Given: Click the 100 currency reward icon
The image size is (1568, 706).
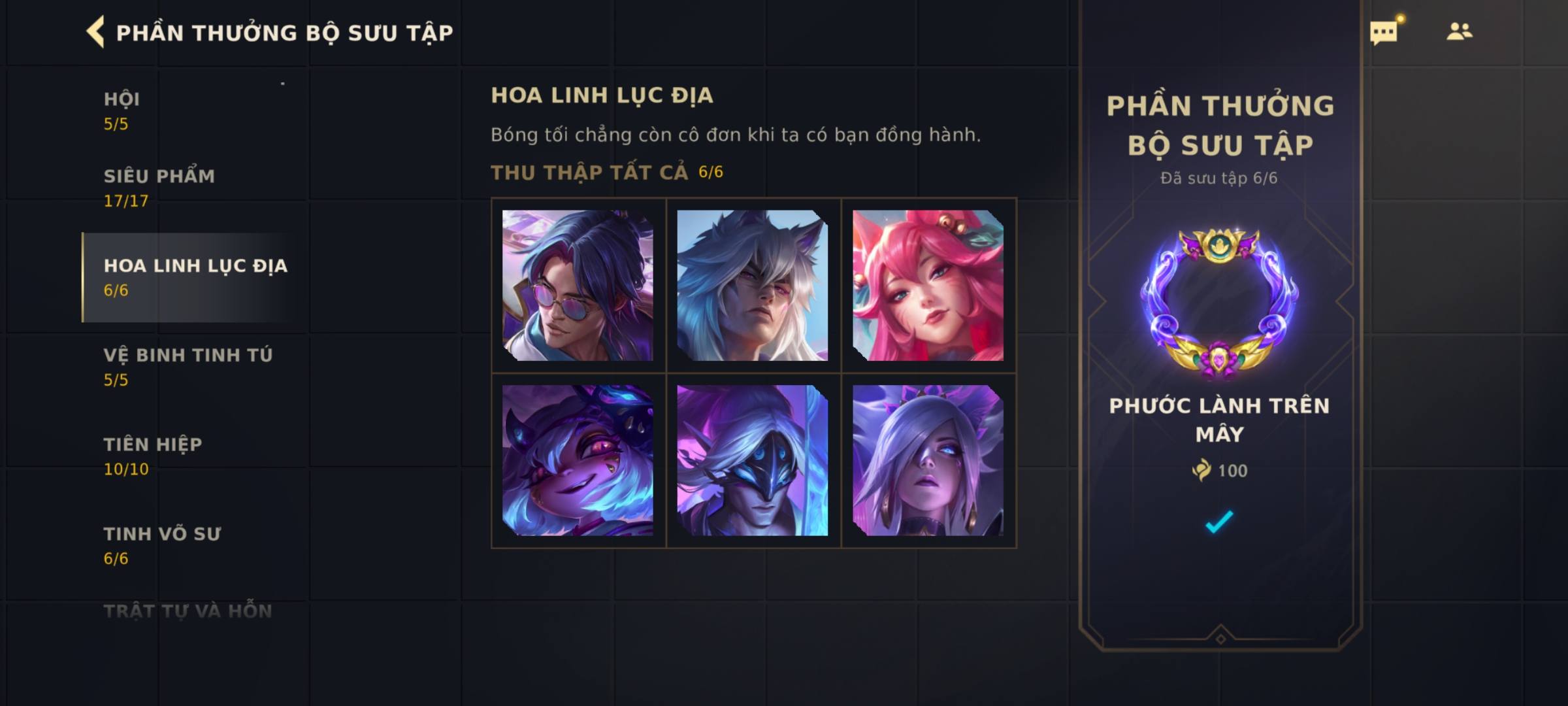Looking at the screenshot, I should coord(1201,470).
